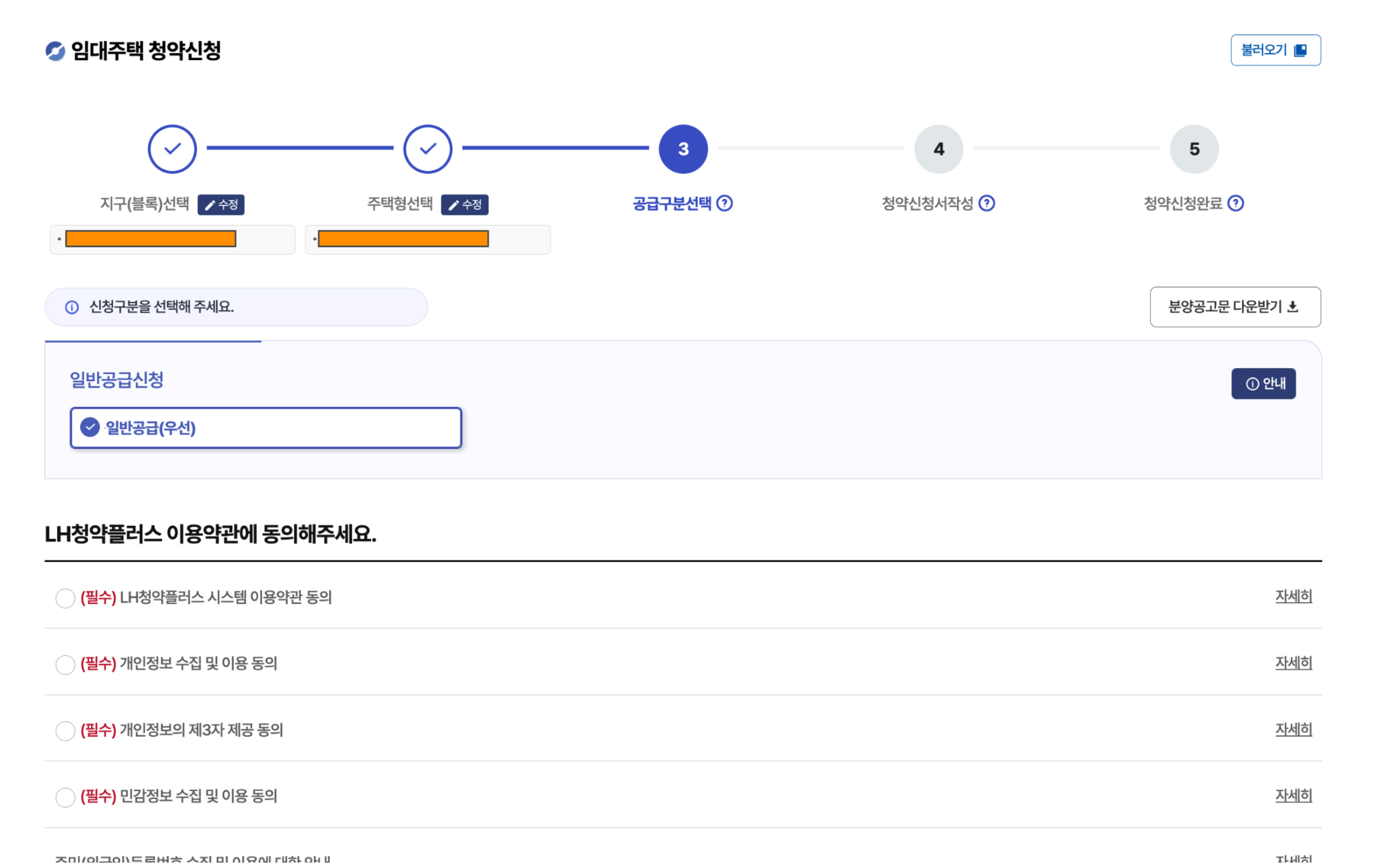This screenshot has height=868, width=1382.
Task: Click 수정 edit for 주택형선택
Action: pos(464,205)
